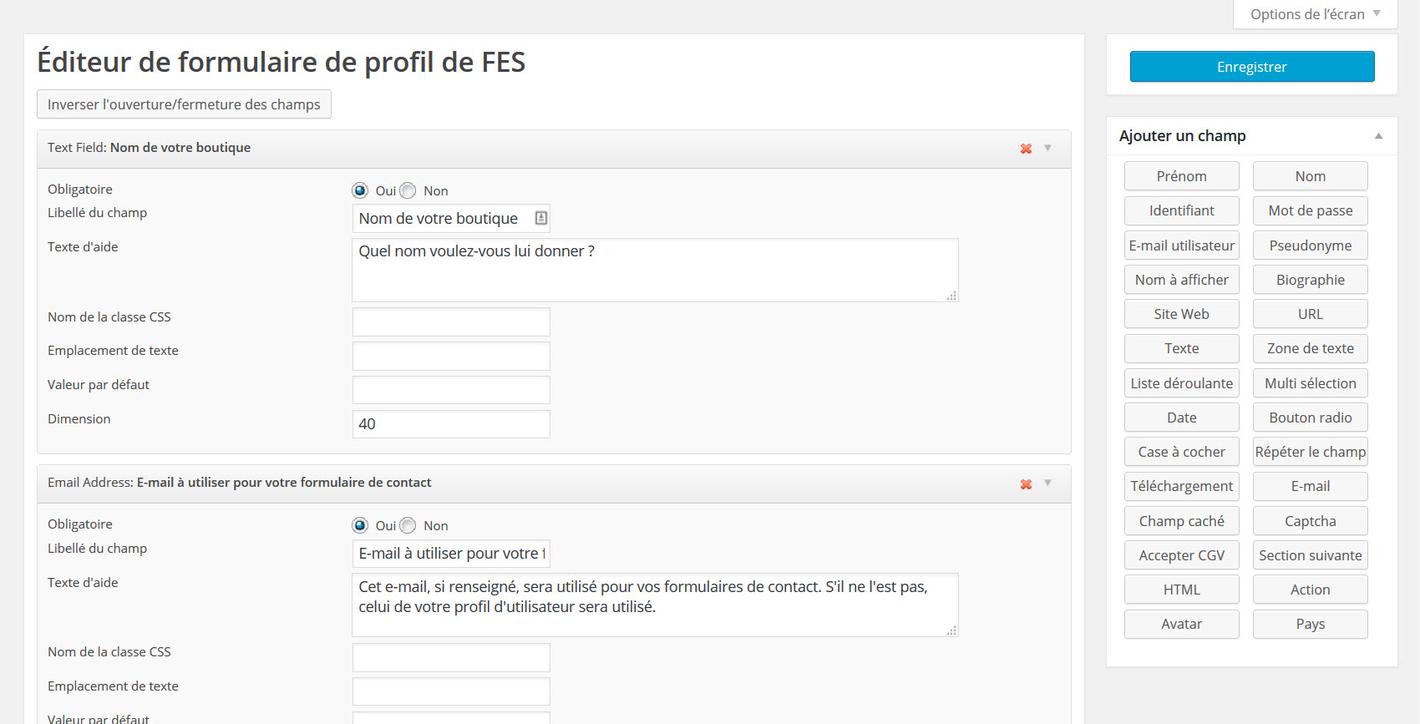Click the 'Enregistrer' save button

1252,67
